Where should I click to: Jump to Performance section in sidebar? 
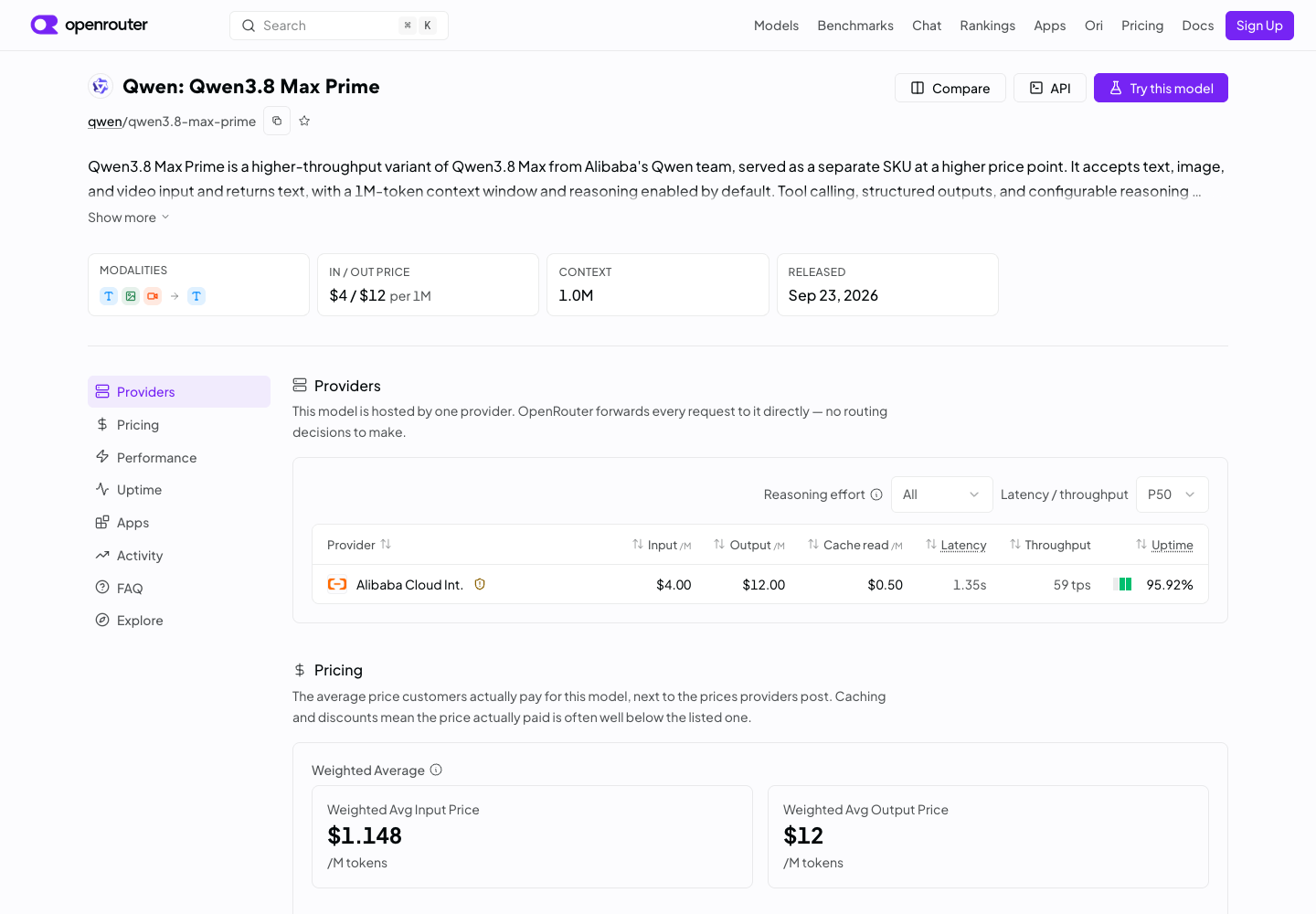(x=179, y=458)
